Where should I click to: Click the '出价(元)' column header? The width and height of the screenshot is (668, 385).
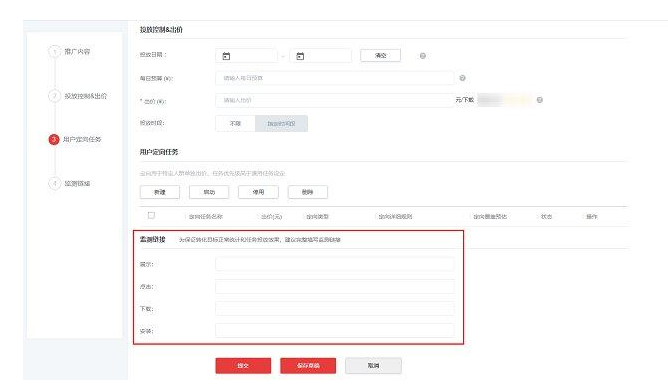pyautogui.click(x=272, y=217)
